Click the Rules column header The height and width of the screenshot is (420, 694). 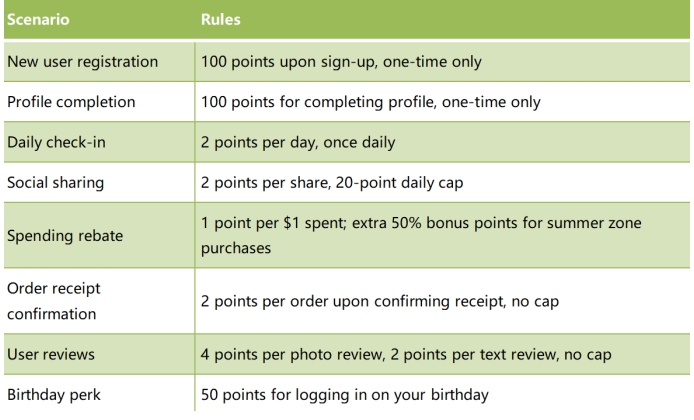220,19
